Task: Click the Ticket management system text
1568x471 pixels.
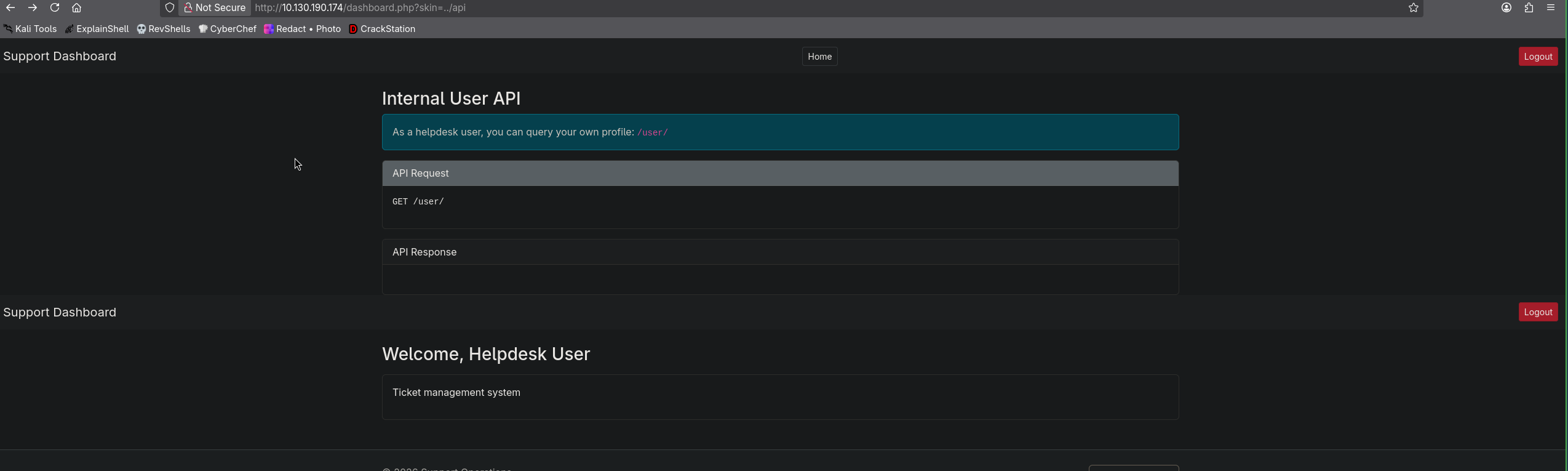Action: [x=456, y=393]
